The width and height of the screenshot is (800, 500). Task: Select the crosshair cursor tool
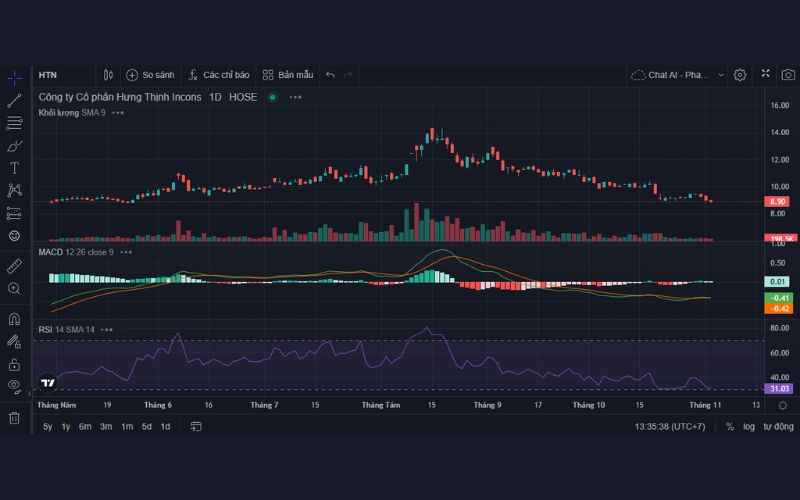pyautogui.click(x=14, y=77)
